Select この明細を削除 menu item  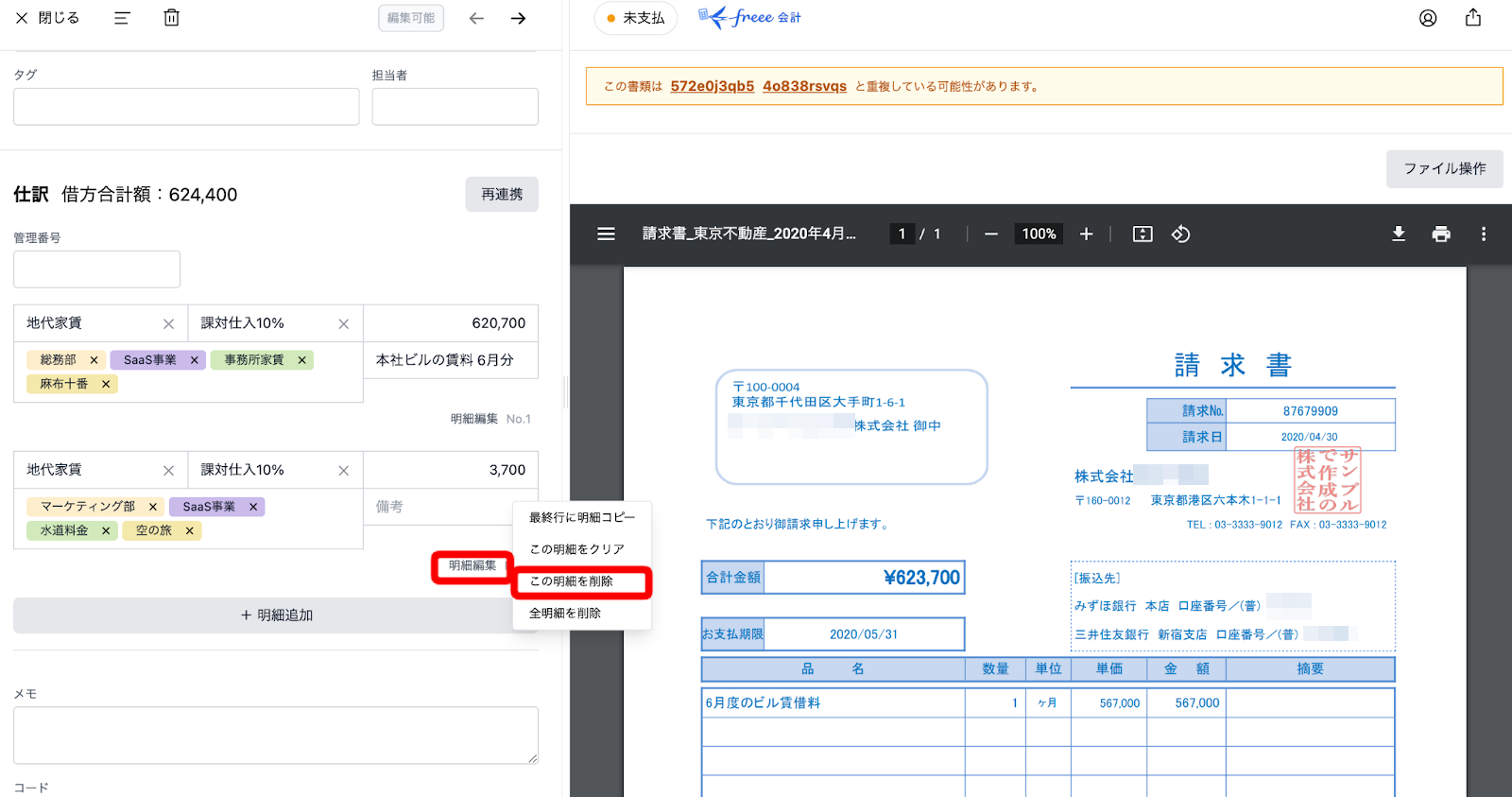(582, 581)
